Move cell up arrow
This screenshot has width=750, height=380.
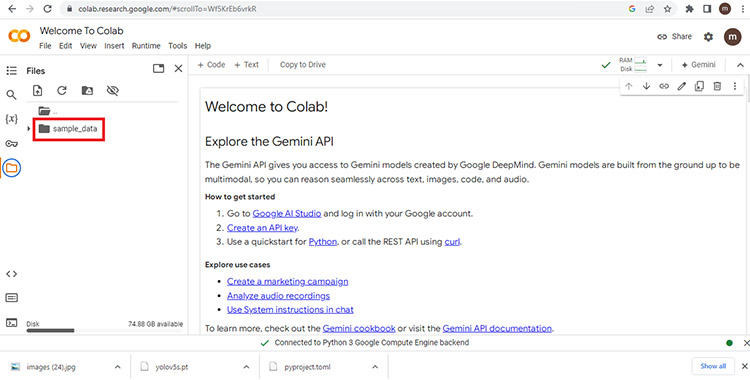point(629,86)
